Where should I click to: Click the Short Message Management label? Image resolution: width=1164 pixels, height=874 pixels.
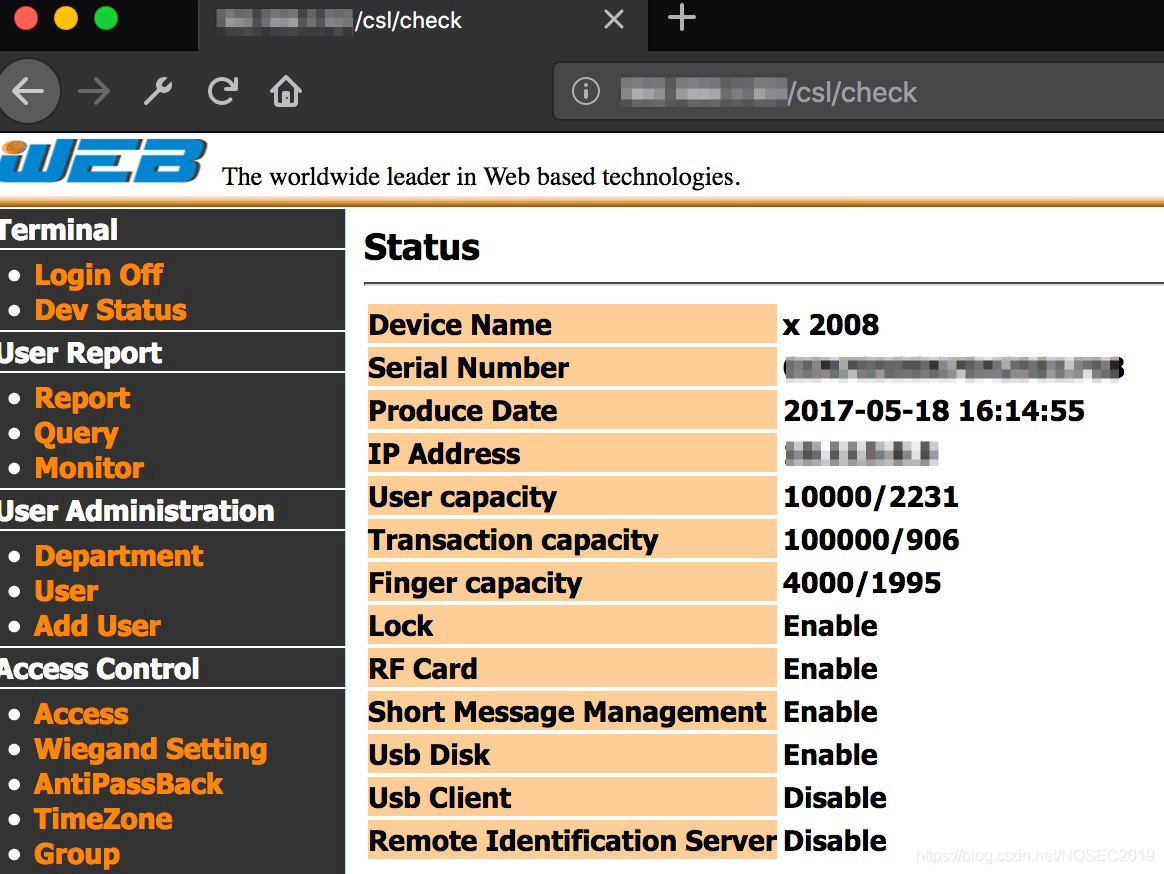pos(572,712)
